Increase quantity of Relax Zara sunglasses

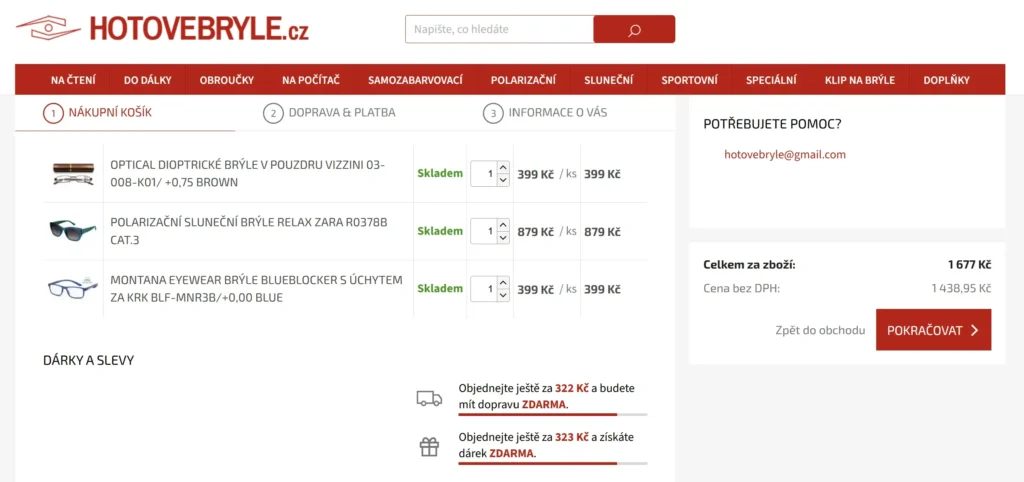coord(503,225)
